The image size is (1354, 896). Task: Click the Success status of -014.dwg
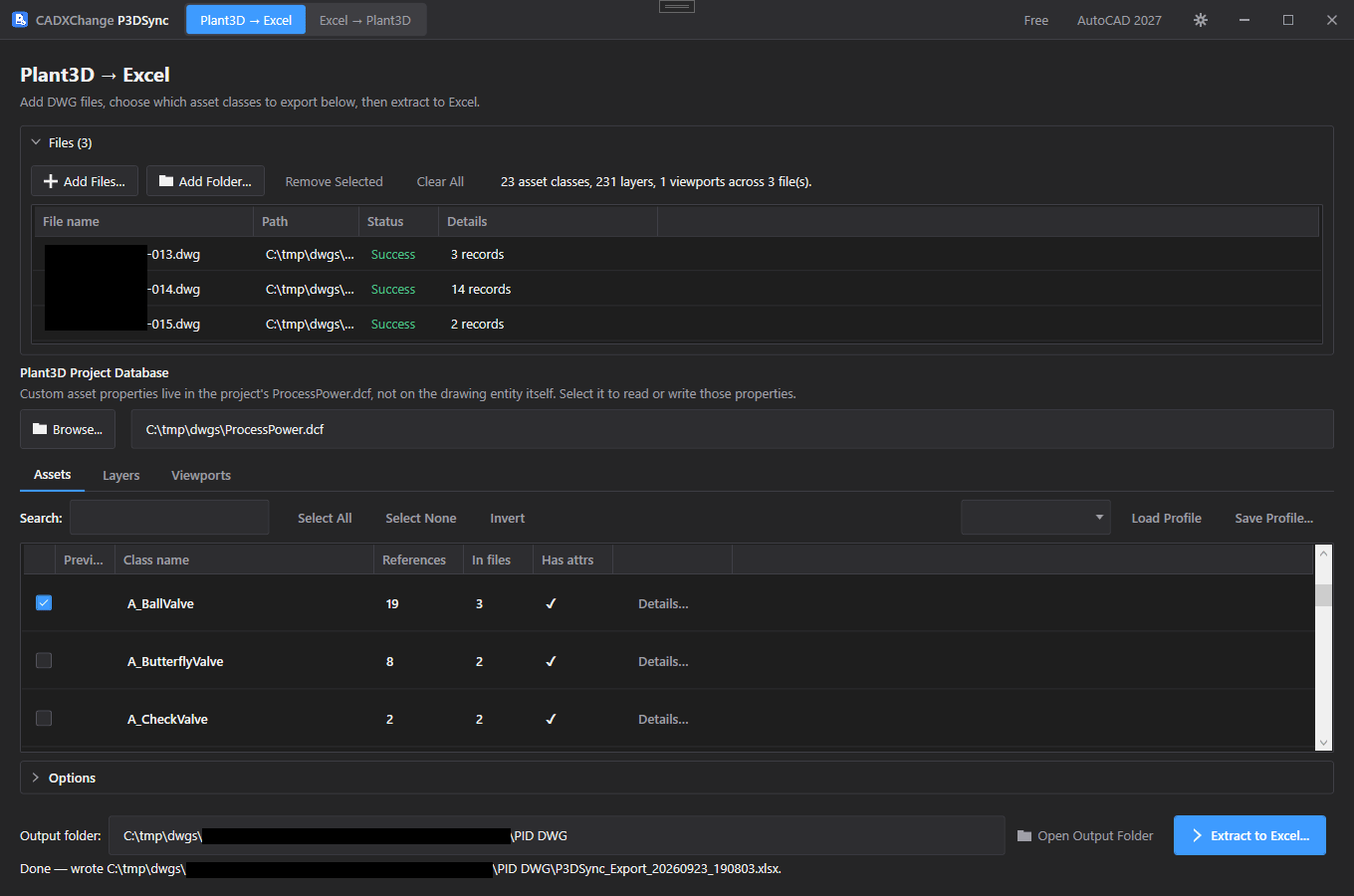pyautogui.click(x=393, y=289)
